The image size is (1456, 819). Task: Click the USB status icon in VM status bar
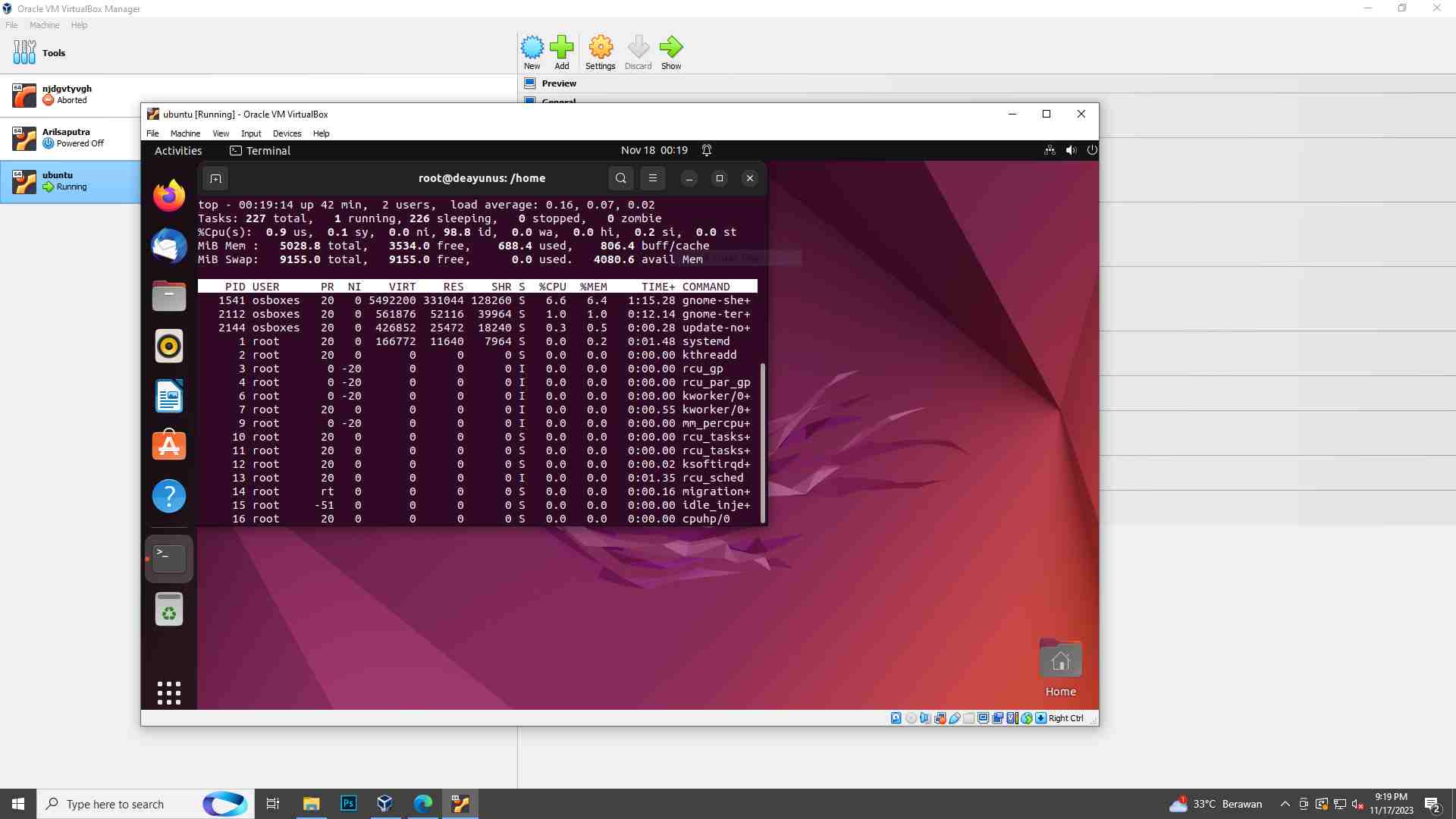955,718
